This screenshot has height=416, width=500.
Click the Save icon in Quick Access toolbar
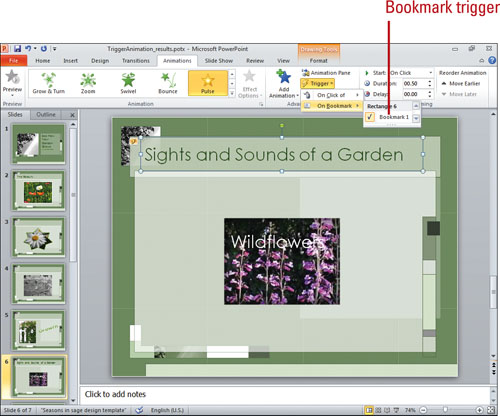pyautogui.click(x=17, y=49)
